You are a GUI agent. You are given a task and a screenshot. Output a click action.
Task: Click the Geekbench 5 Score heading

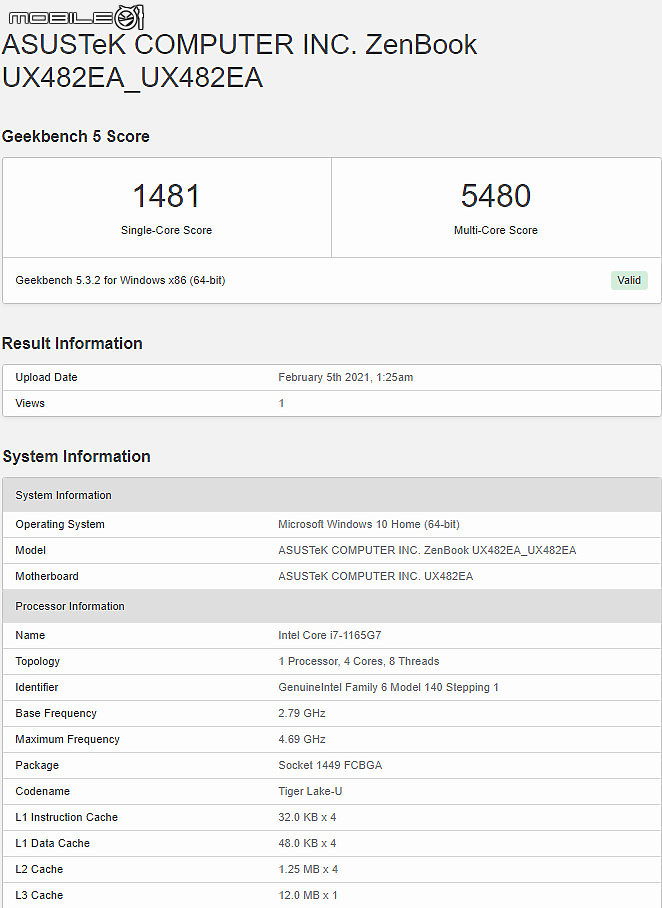point(76,137)
